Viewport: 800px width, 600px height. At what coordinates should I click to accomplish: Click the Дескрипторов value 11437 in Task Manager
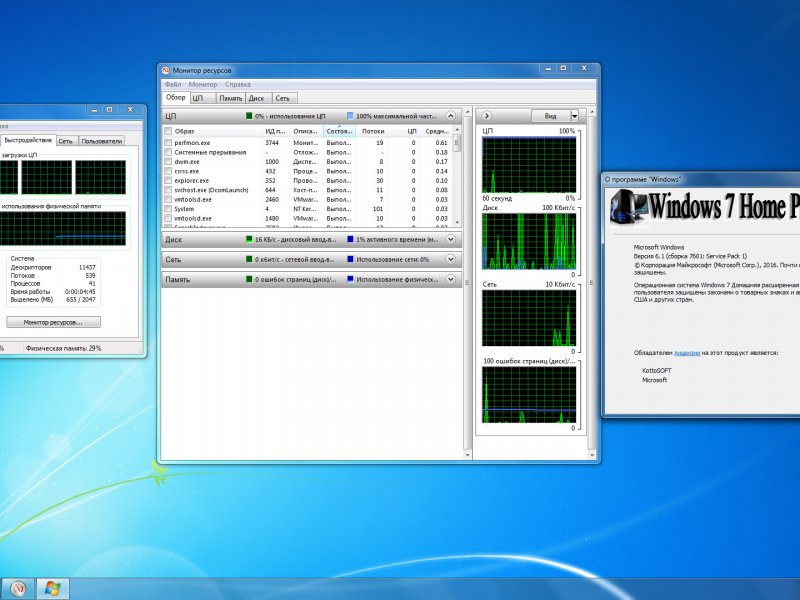pyautogui.click(x=87, y=267)
